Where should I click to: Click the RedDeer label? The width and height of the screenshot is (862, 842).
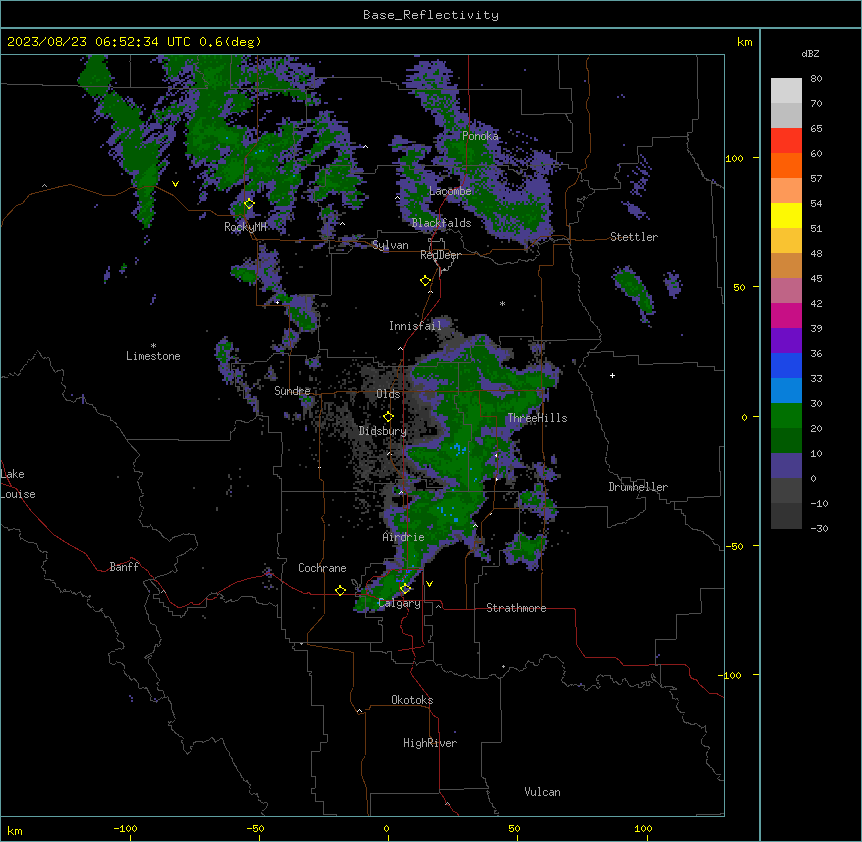440,255
